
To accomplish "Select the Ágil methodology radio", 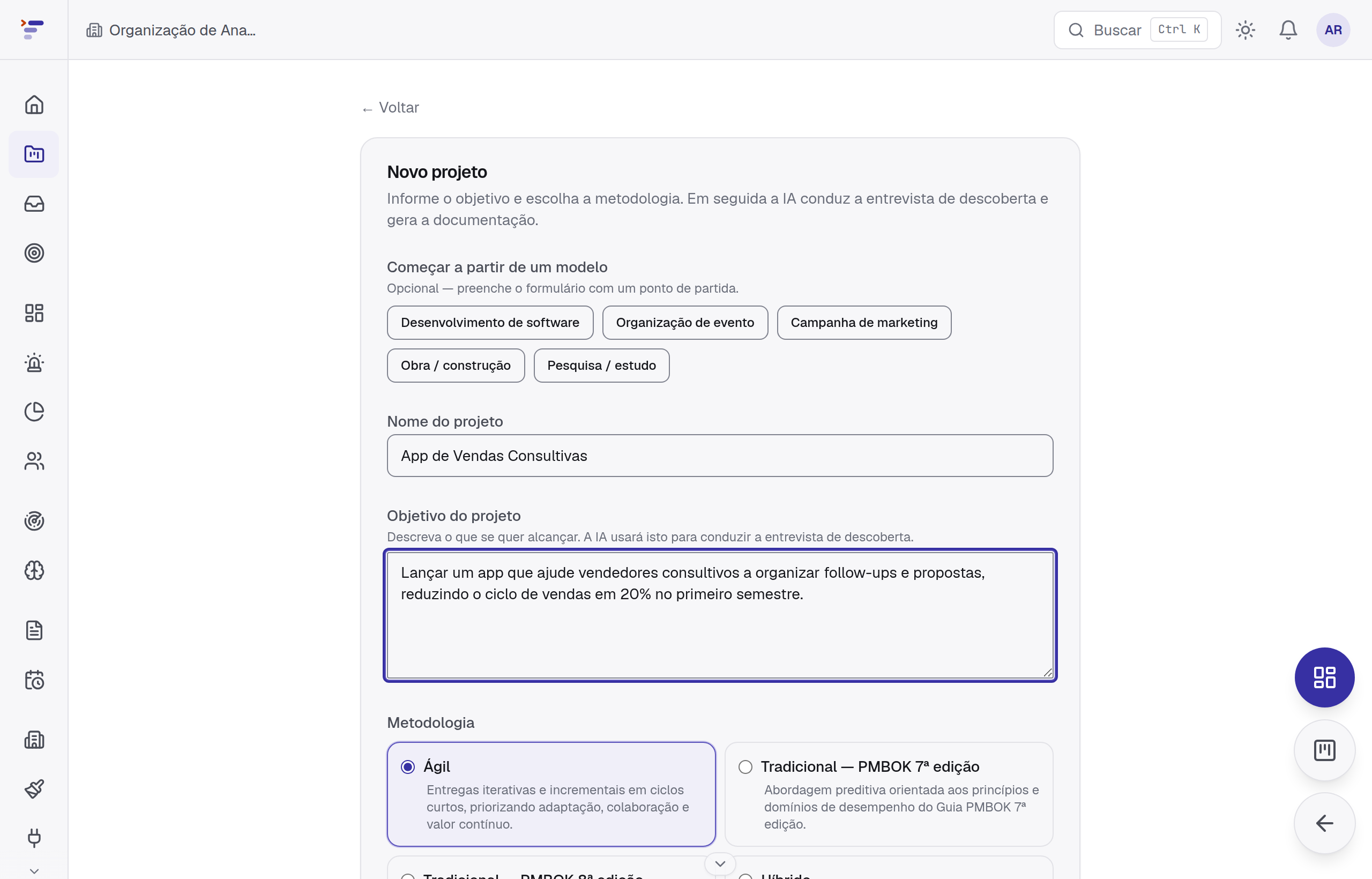I will [407, 766].
